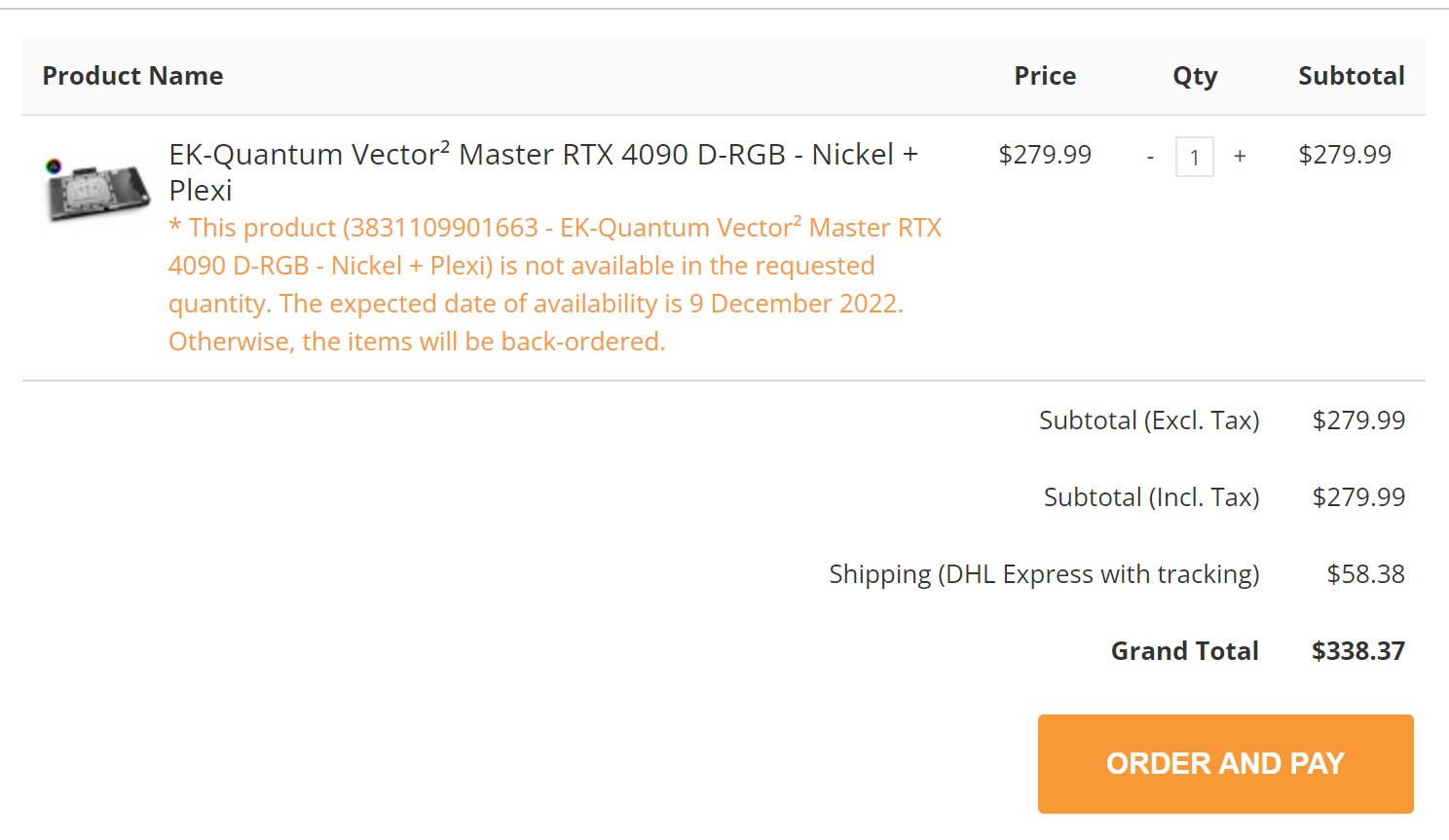1449x840 pixels.
Task: Click the Shipping (DHL Express with tracking) label
Action: pyautogui.click(x=1044, y=574)
